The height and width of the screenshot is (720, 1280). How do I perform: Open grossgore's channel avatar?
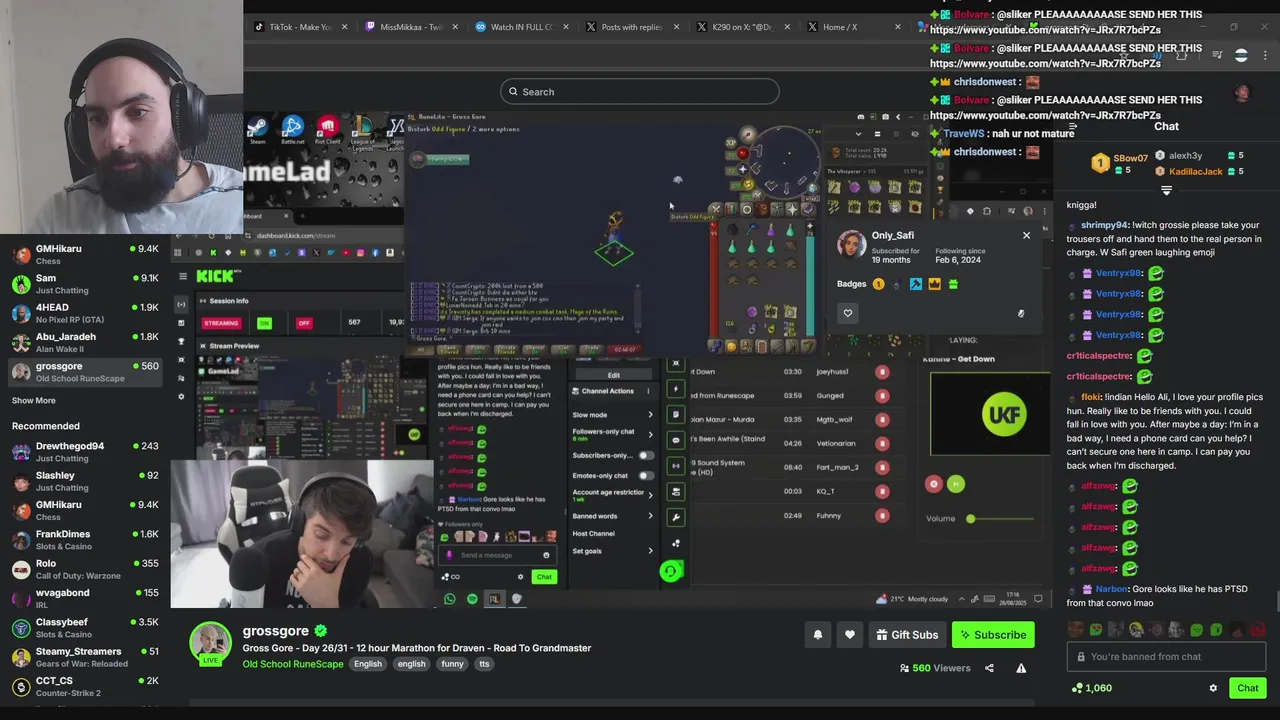211,642
